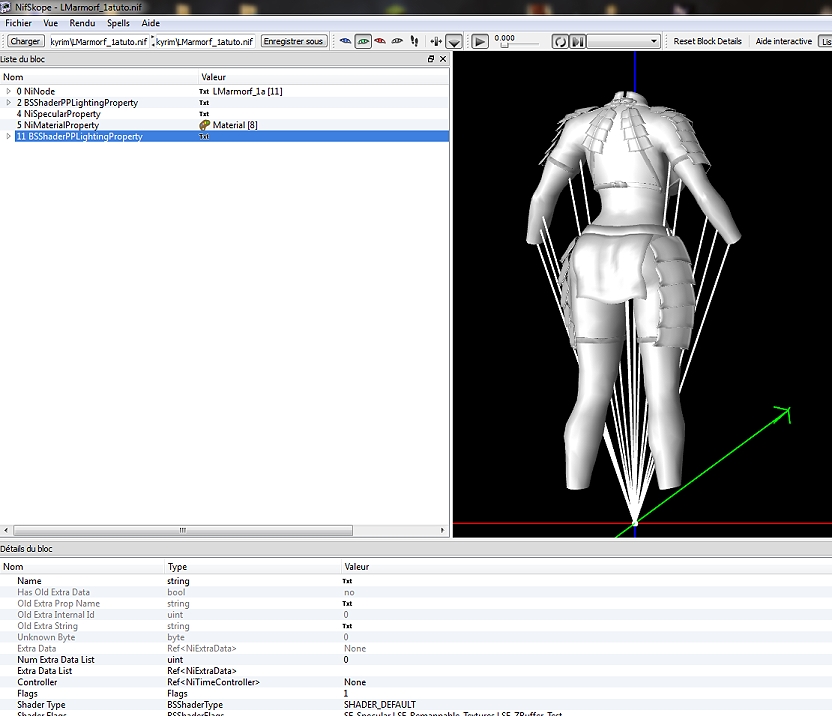Open the Fichier menu
This screenshot has height=716, width=832.
pos(19,23)
